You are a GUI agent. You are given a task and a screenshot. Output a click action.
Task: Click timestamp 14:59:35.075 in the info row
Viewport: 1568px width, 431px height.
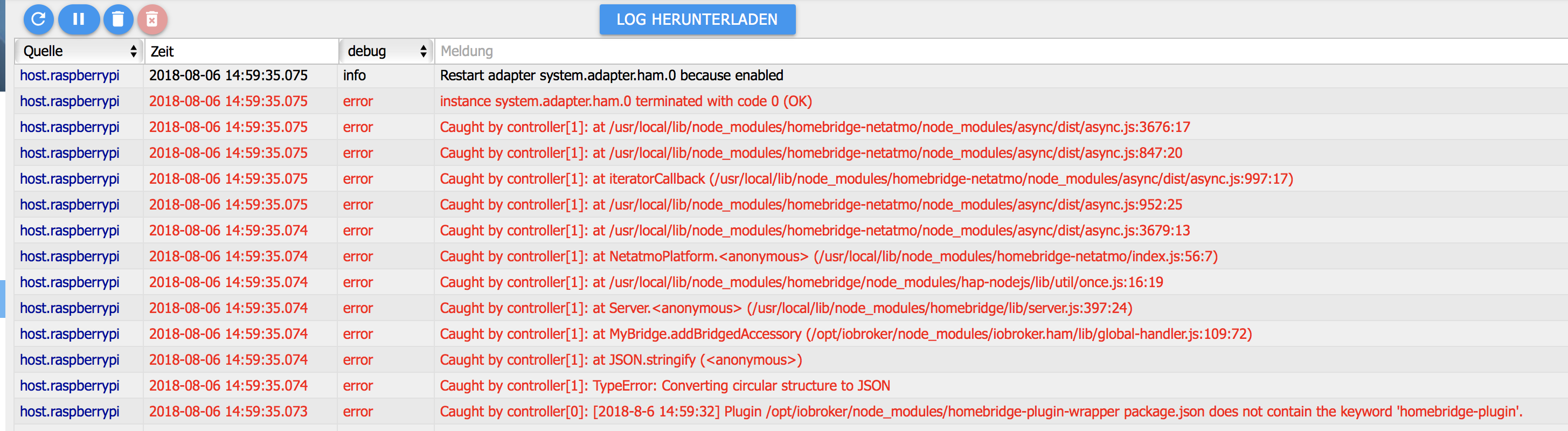228,75
